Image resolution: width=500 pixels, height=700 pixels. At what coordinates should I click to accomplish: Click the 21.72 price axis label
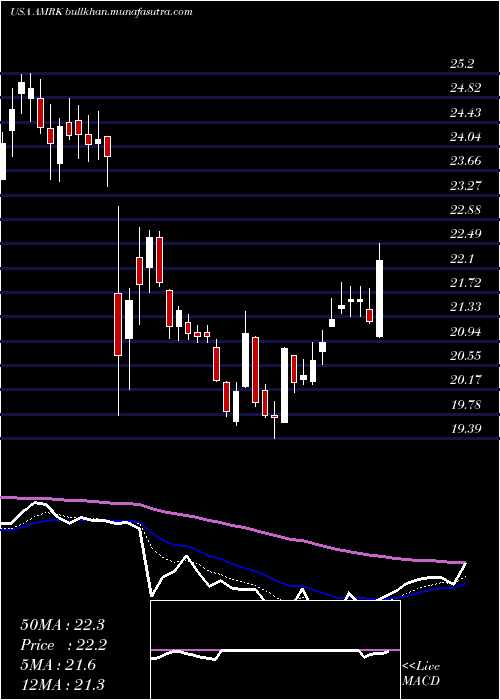[x=465, y=283]
